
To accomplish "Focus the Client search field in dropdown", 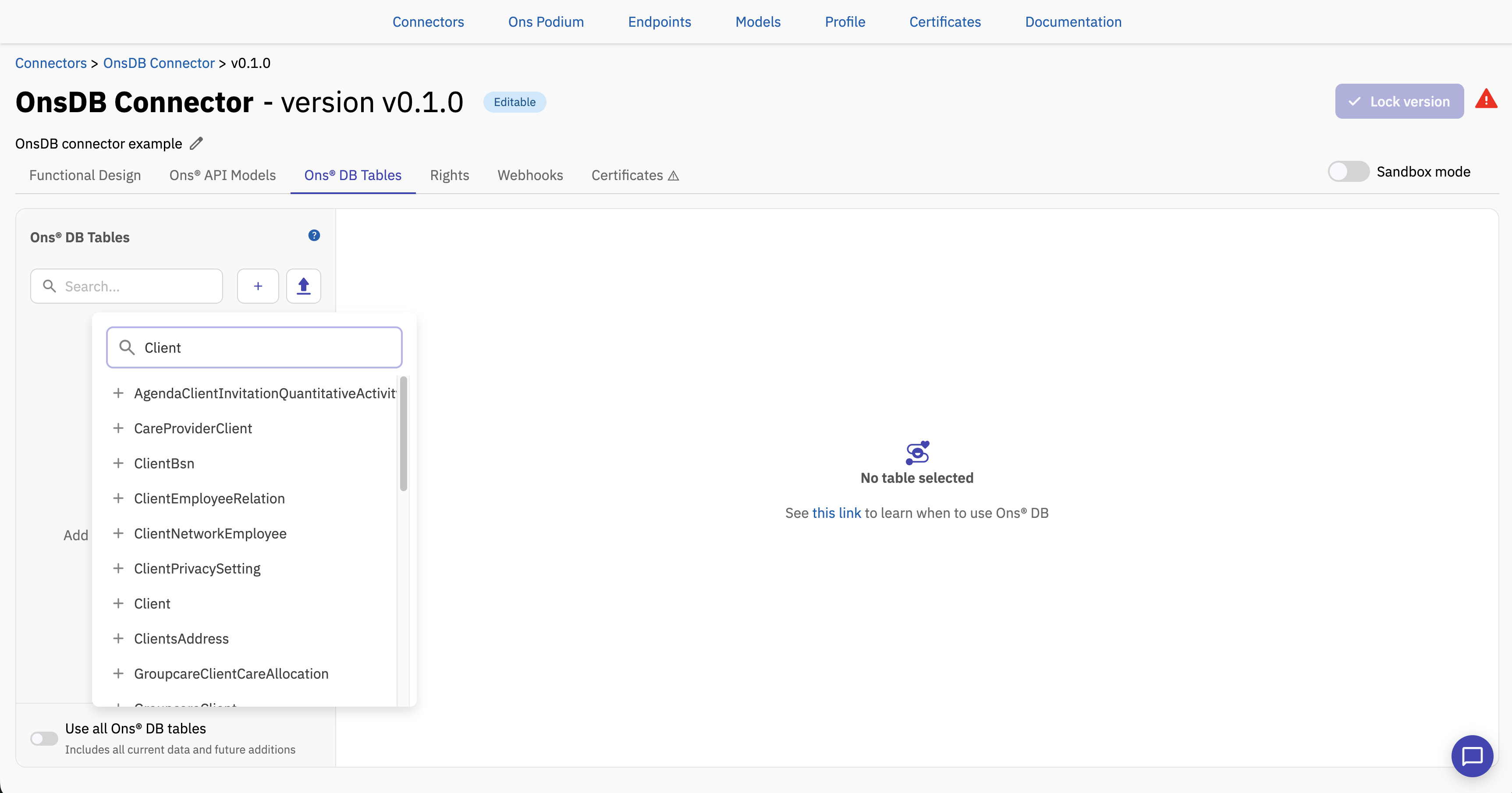I will click(x=254, y=347).
